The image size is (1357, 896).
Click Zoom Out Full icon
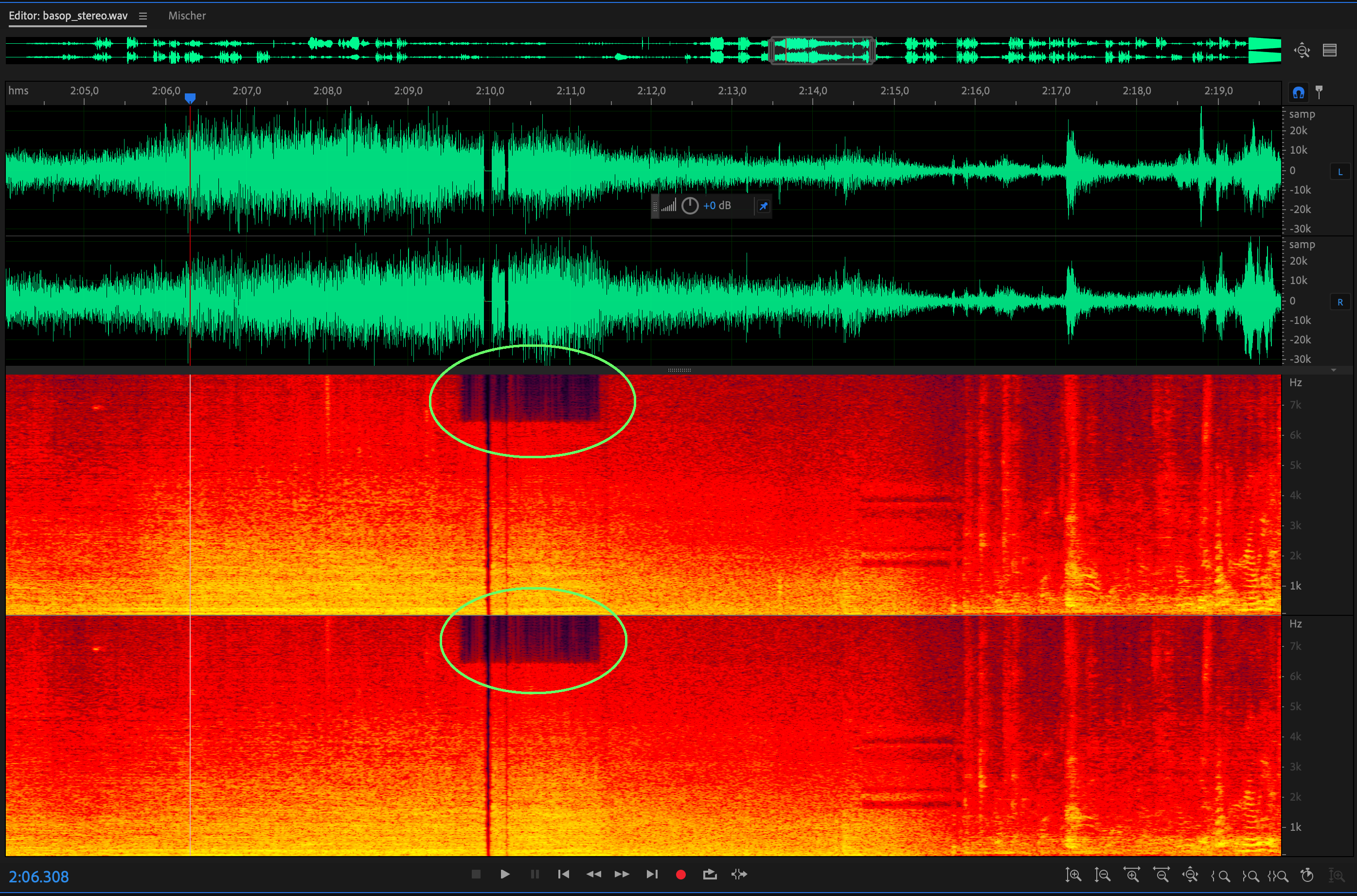[x=1190, y=875]
